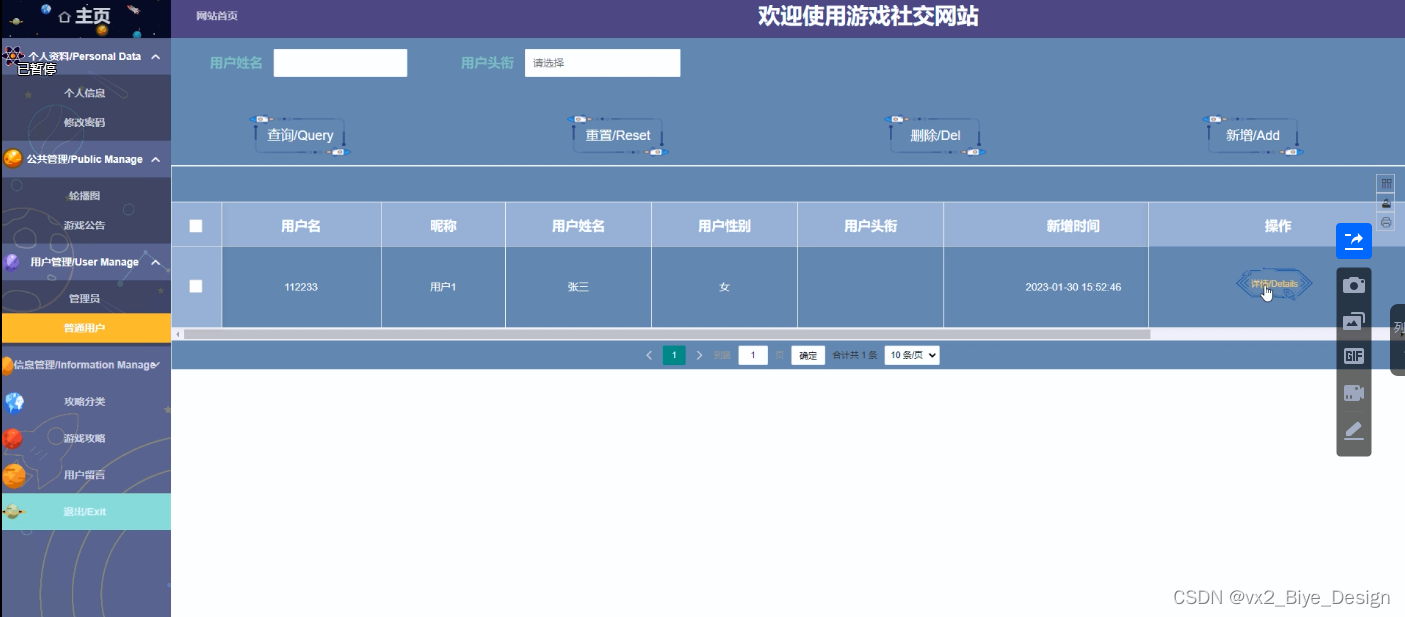
Task: Open column filter icon in table toolbar
Action: point(1386,183)
